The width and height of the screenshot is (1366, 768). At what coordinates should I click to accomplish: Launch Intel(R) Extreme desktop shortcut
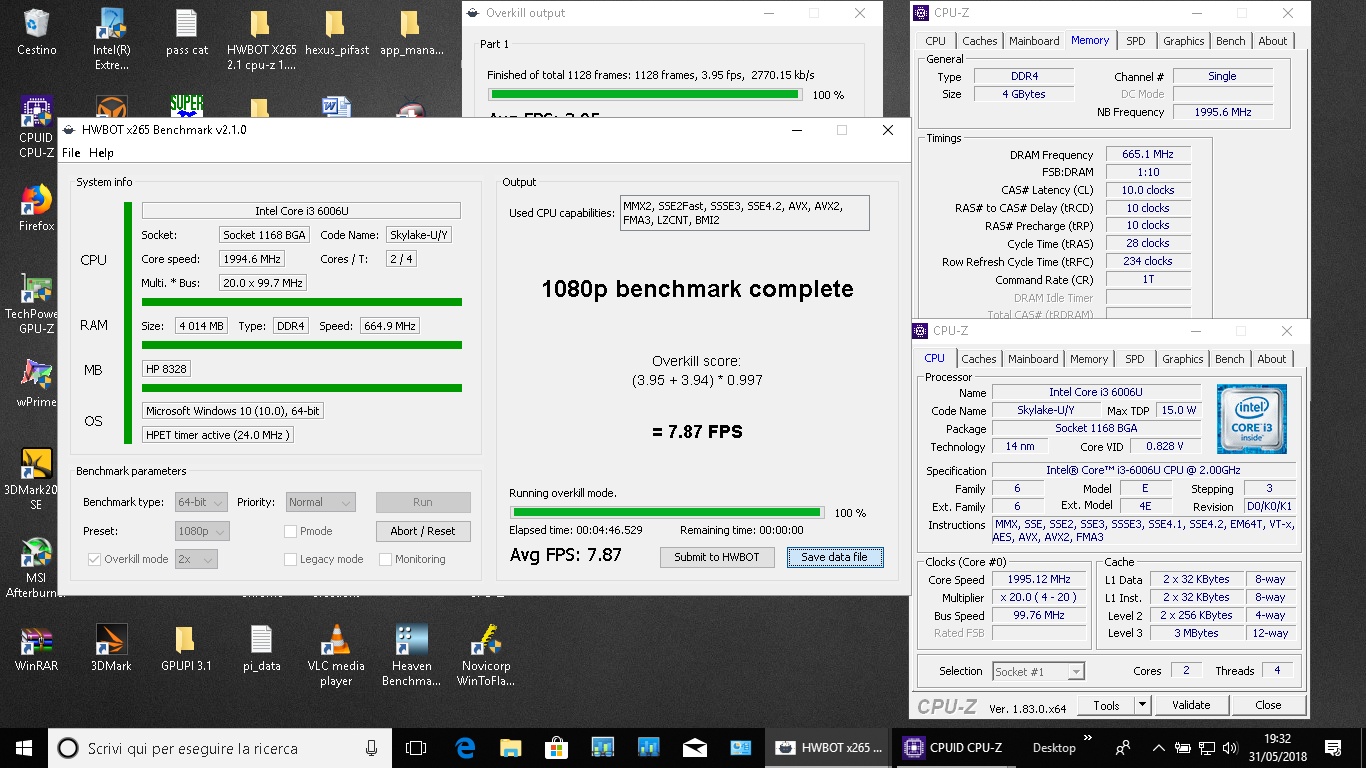coord(111,38)
